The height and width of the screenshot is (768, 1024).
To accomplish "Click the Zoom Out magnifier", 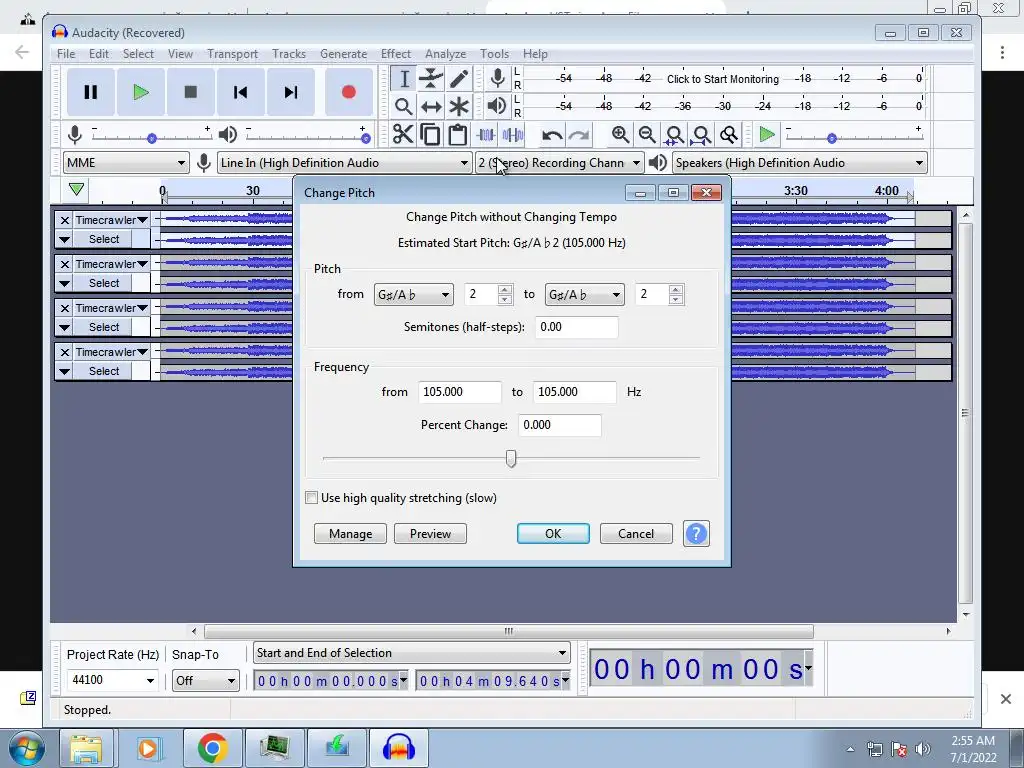I will (647, 135).
